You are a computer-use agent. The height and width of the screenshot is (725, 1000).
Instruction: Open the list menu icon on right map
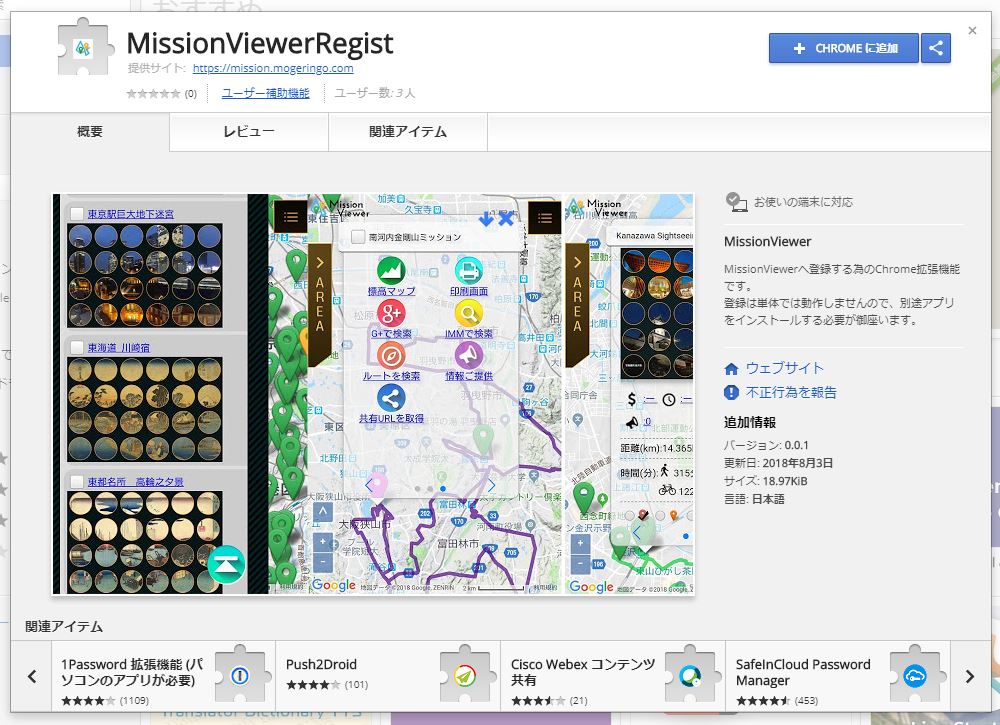coord(545,217)
